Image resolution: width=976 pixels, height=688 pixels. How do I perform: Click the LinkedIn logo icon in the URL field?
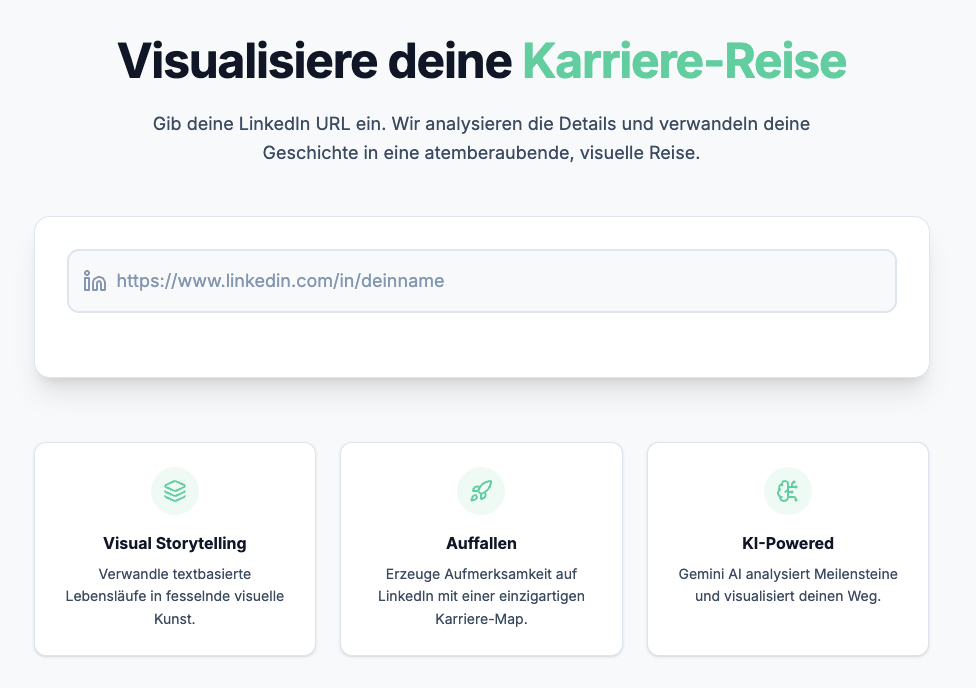point(95,281)
